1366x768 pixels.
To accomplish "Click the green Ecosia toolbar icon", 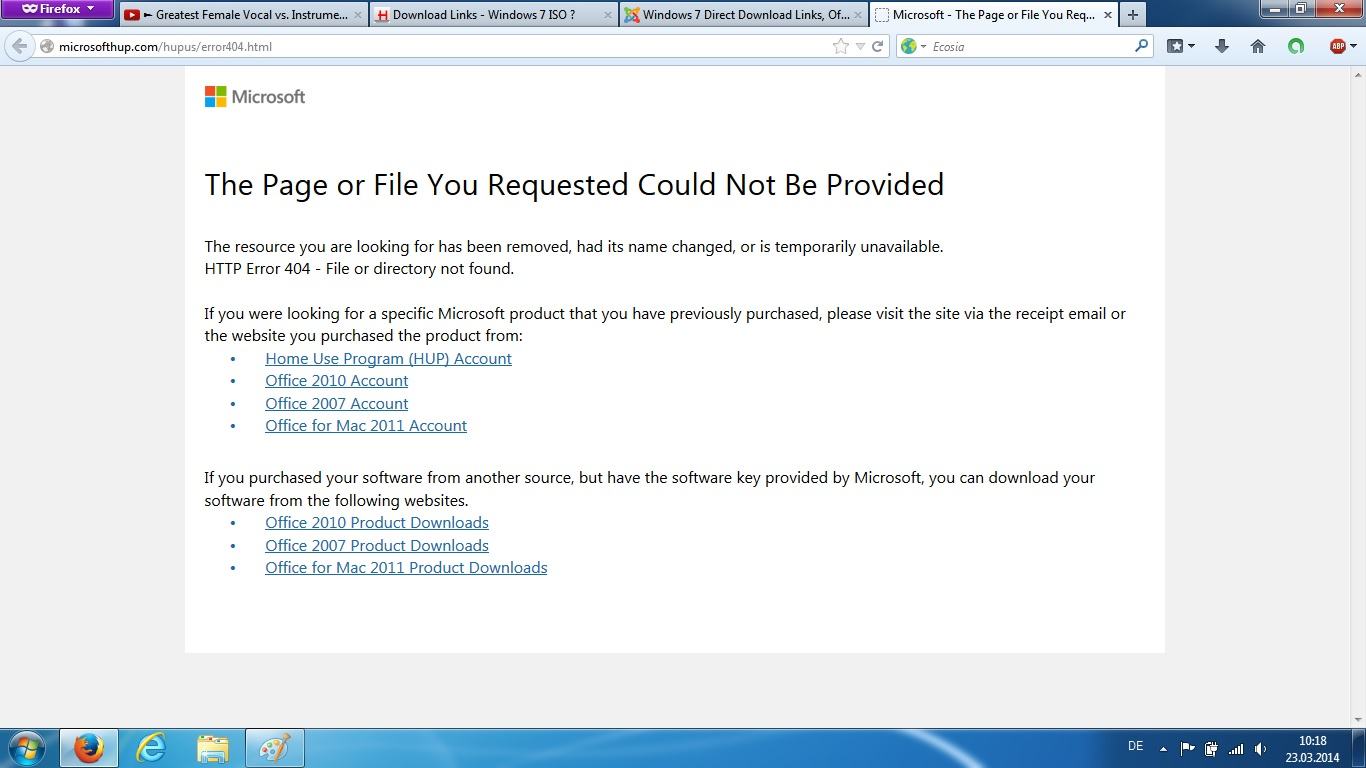I will coord(1296,46).
